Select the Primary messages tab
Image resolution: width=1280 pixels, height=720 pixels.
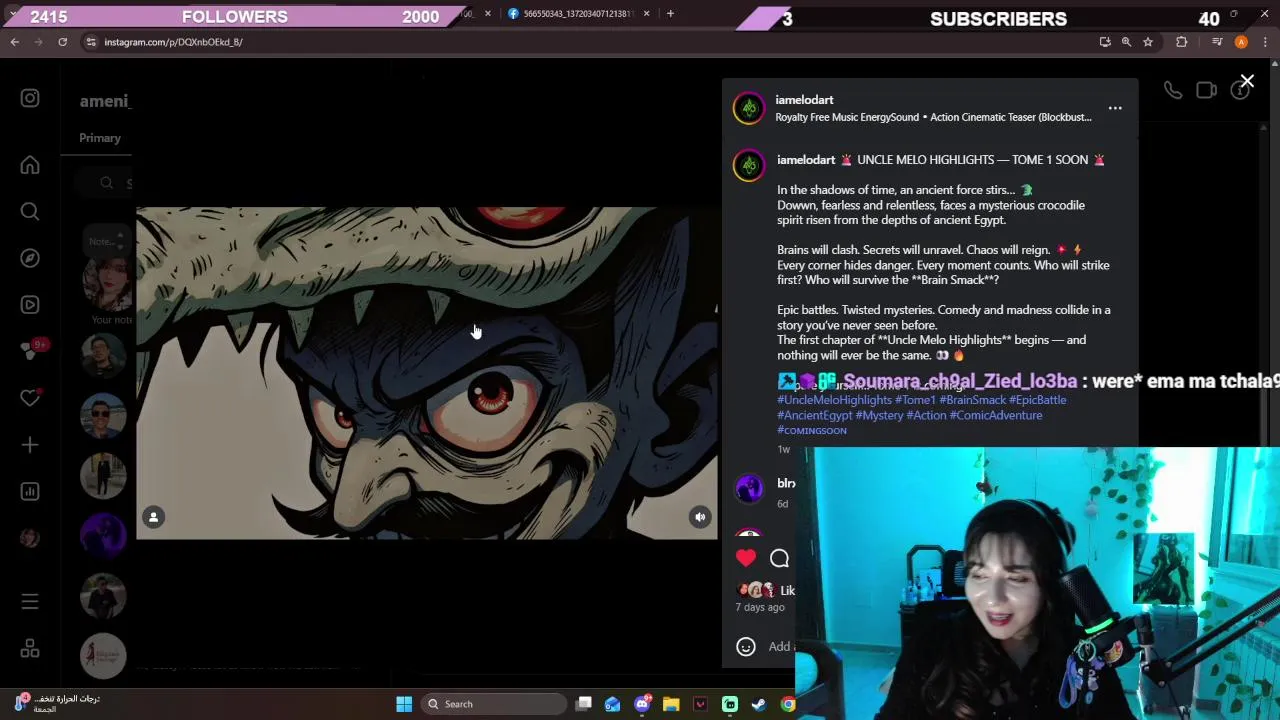tap(100, 138)
